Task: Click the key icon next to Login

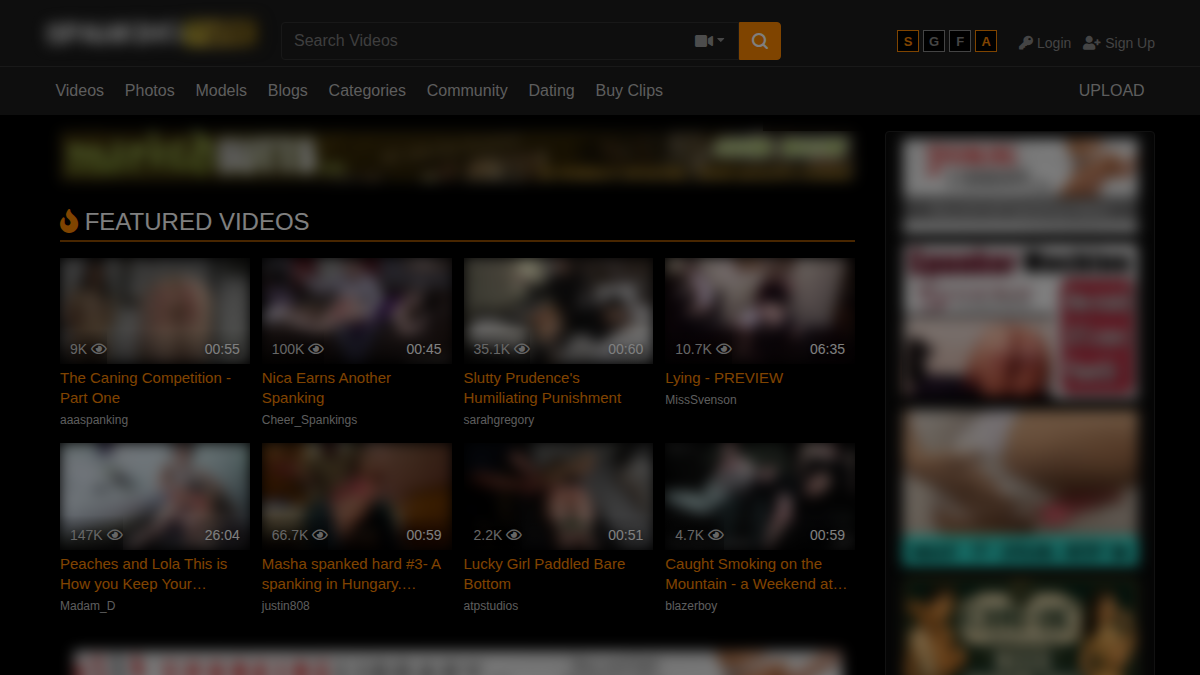Action: coord(1026,43)
